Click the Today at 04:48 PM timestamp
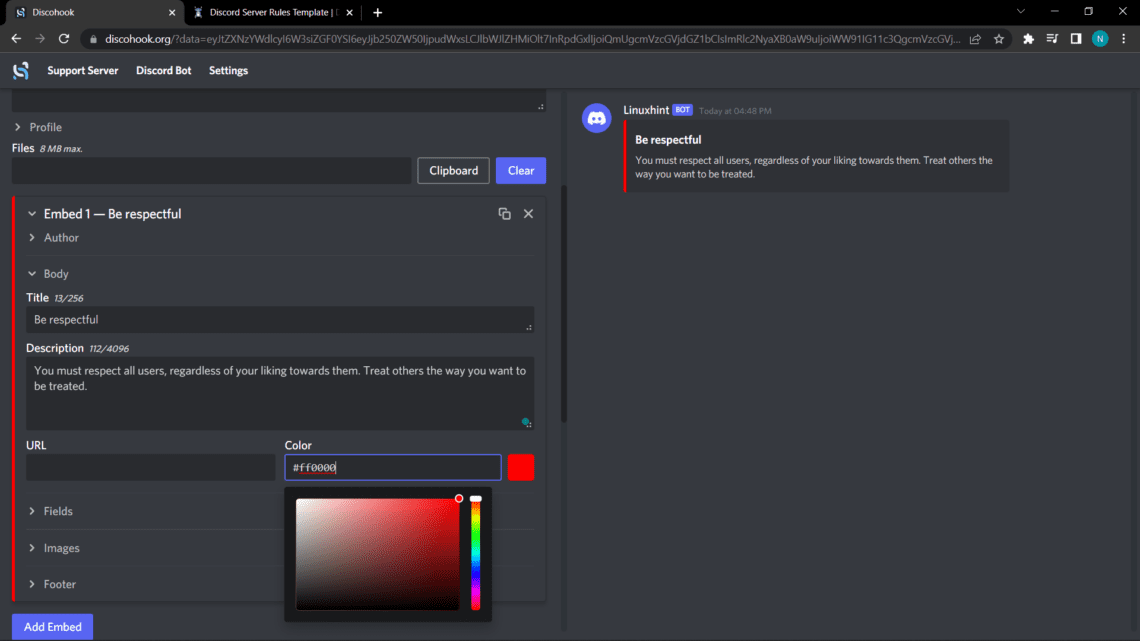Screen dimensions: 1140x641 (x=735, y=110)
